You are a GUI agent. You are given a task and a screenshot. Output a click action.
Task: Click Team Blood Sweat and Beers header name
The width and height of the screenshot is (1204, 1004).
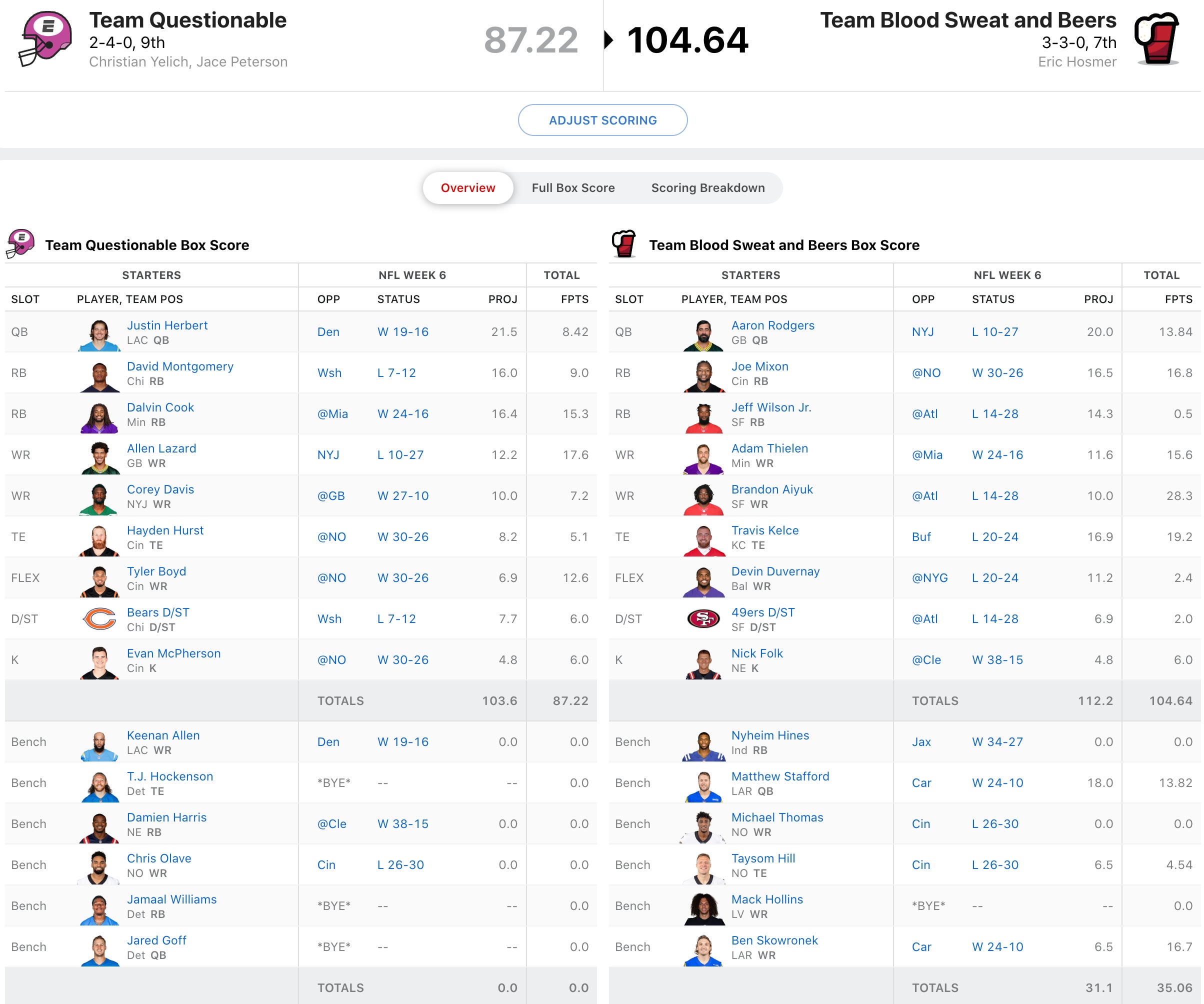(968, 20)
